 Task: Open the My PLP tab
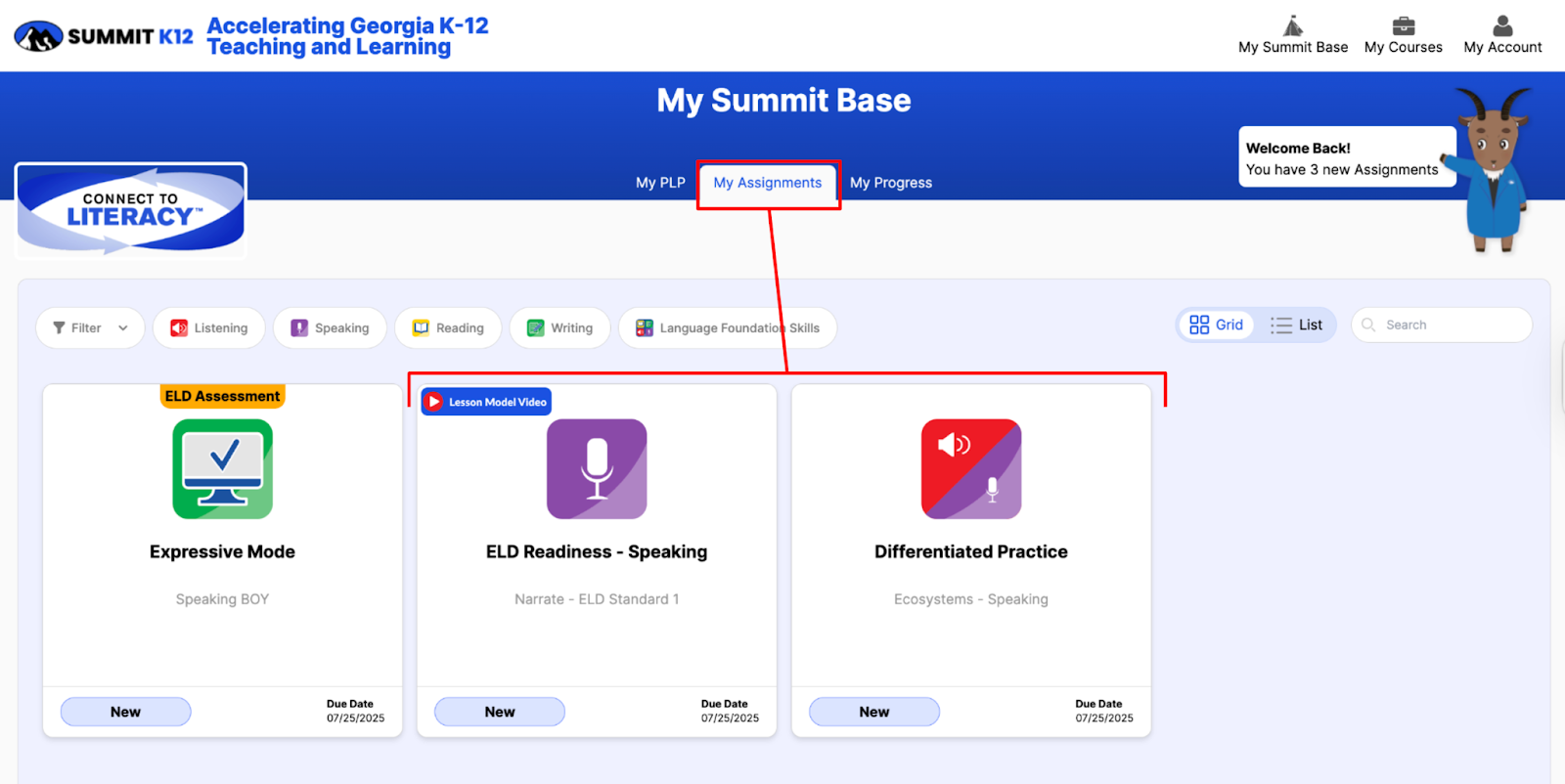(x=660, y=183)
